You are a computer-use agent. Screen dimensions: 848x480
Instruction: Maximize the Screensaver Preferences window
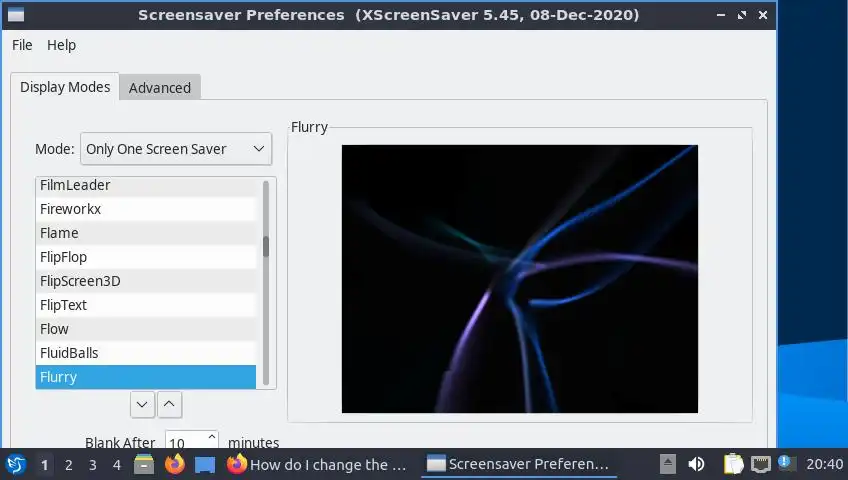click(742, 15)
